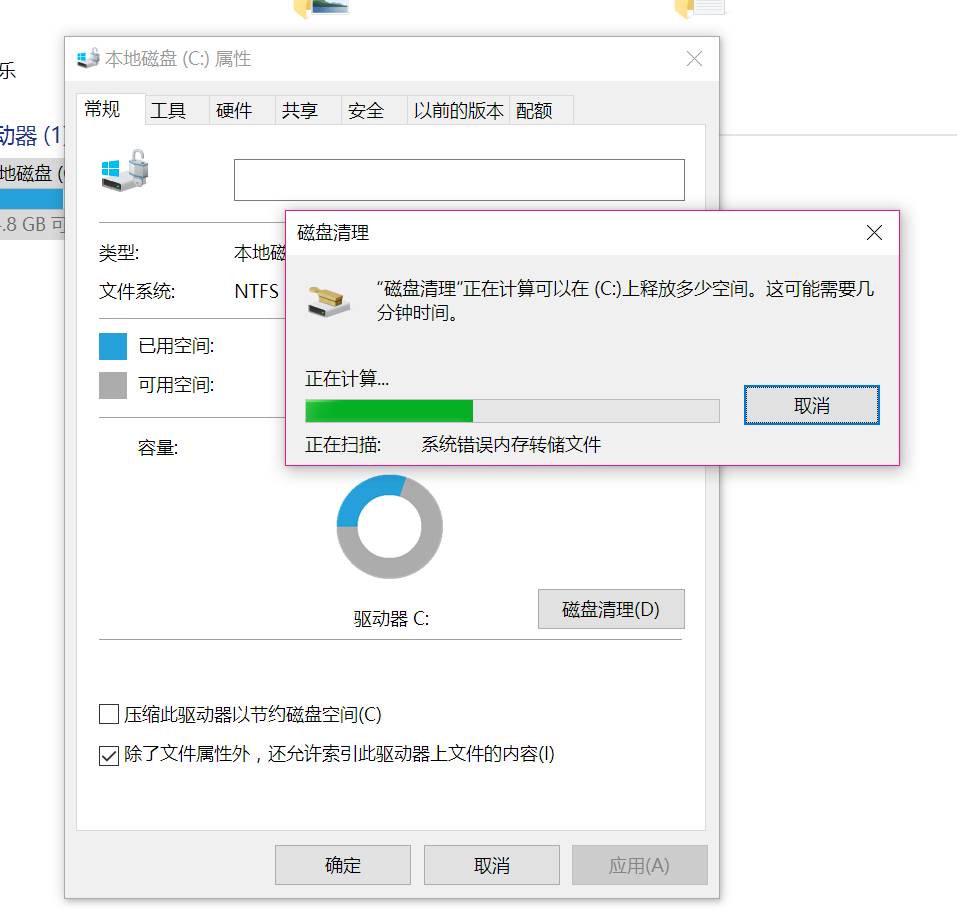Image resolution: width=957 pixels, height=909 pixels.
Task: Click the C: drive icon in properties
Action: (125, 170)
